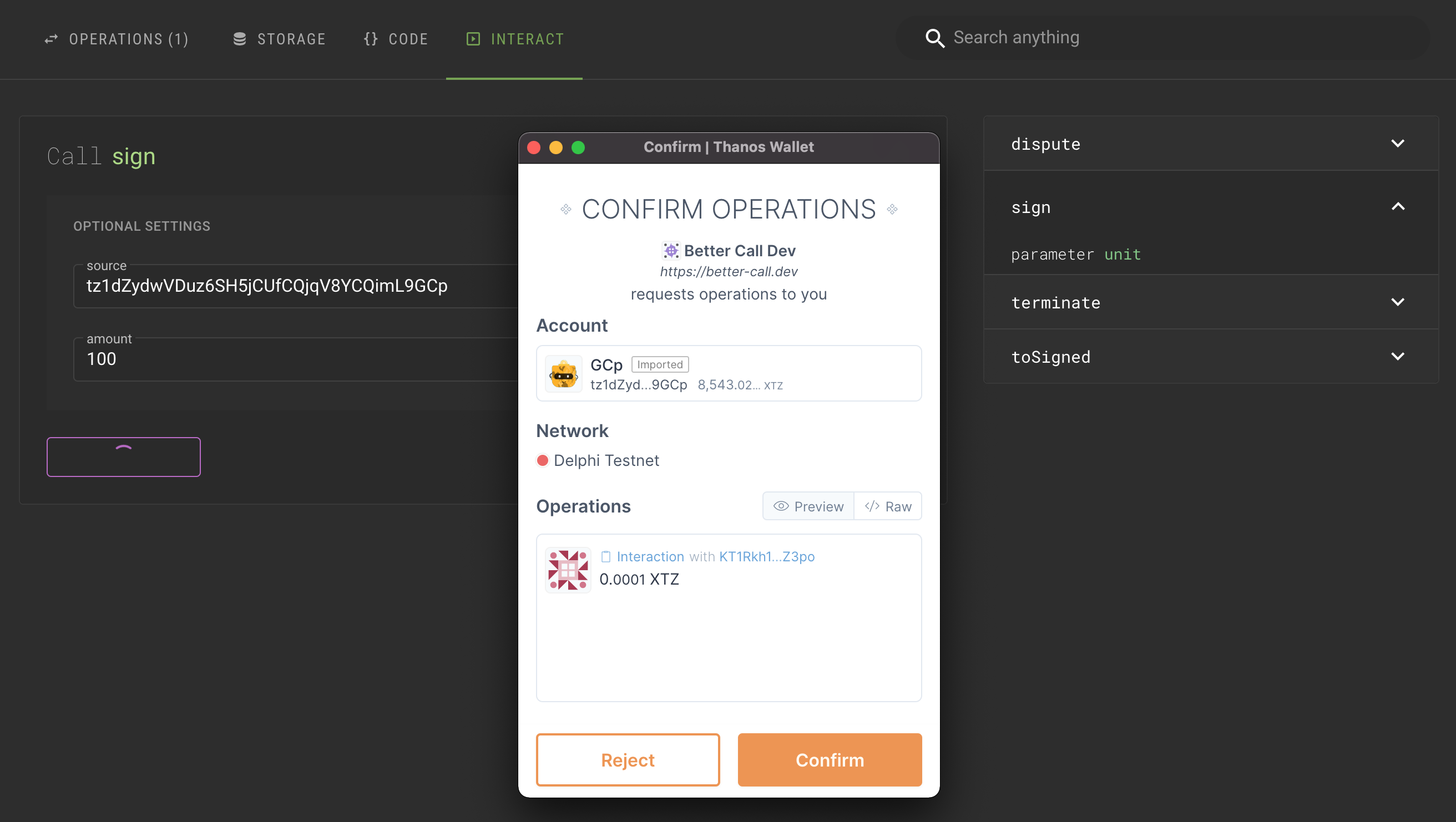
Task: Click the Raw code brackets icon
Action: 872,506
